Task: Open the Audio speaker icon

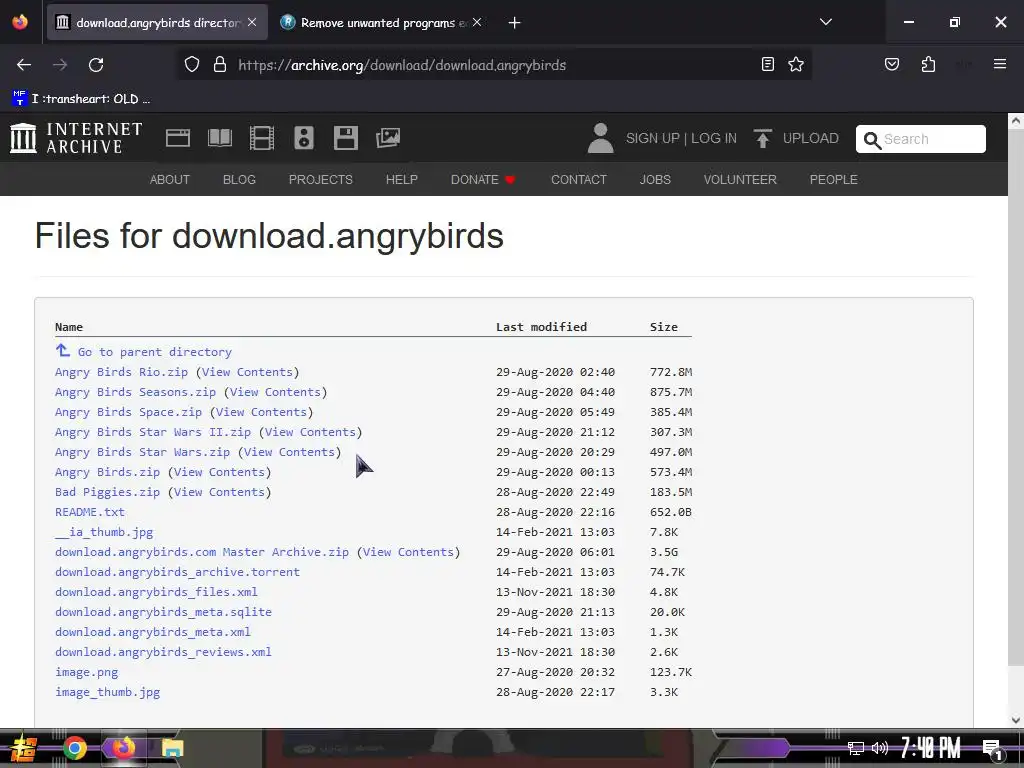Action: click(x=304, y=138)
